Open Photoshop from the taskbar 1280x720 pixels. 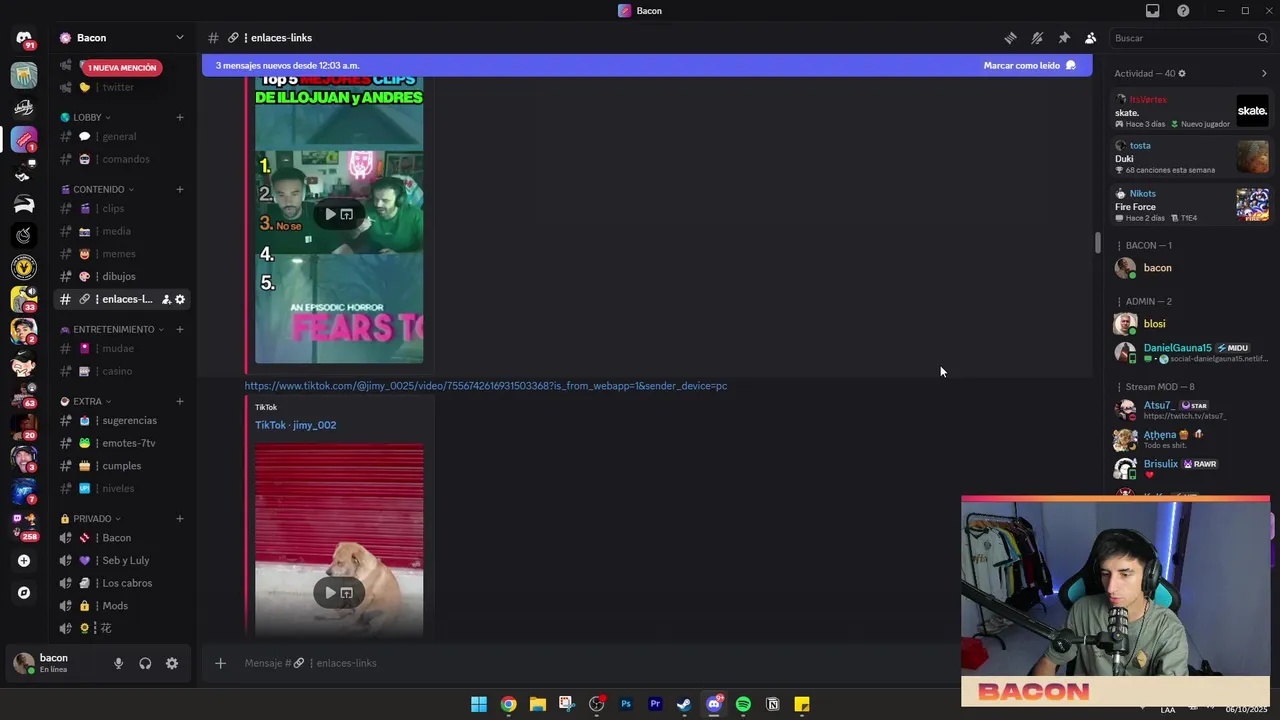[x=626, y=704]
